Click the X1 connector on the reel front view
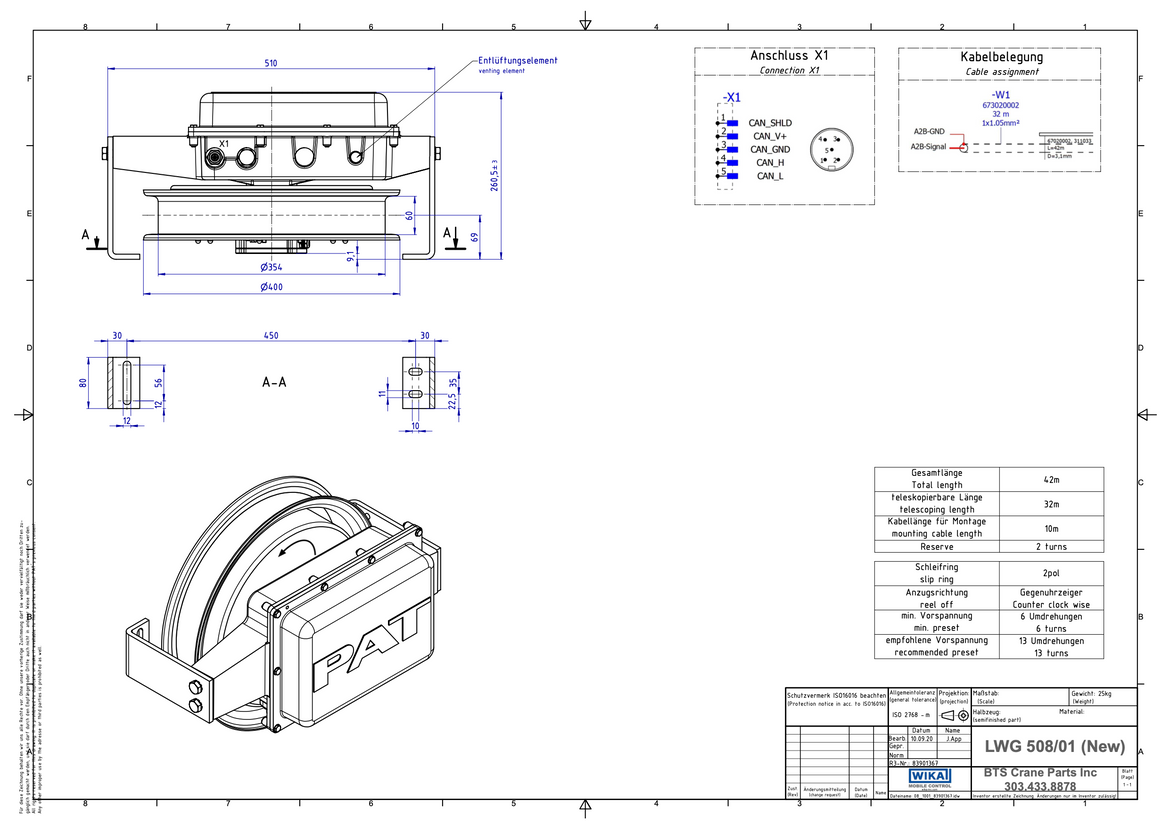Screen dimensions: 1170x833 pos(216,158)
